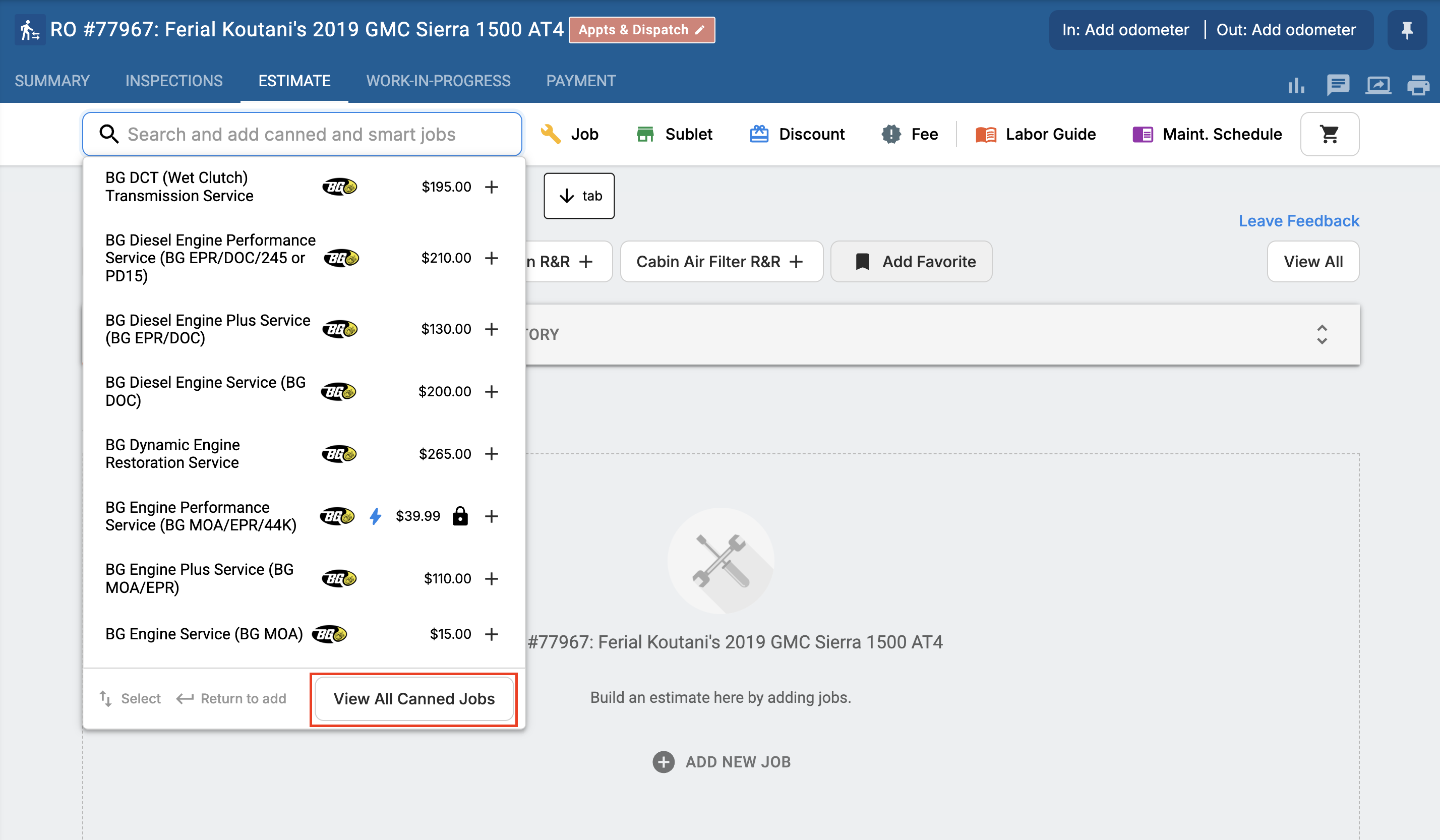Click the walk-in customer icon beside RO number
Image resolution: width=1440 pixels, height=840 pixels.
(30, 30)
